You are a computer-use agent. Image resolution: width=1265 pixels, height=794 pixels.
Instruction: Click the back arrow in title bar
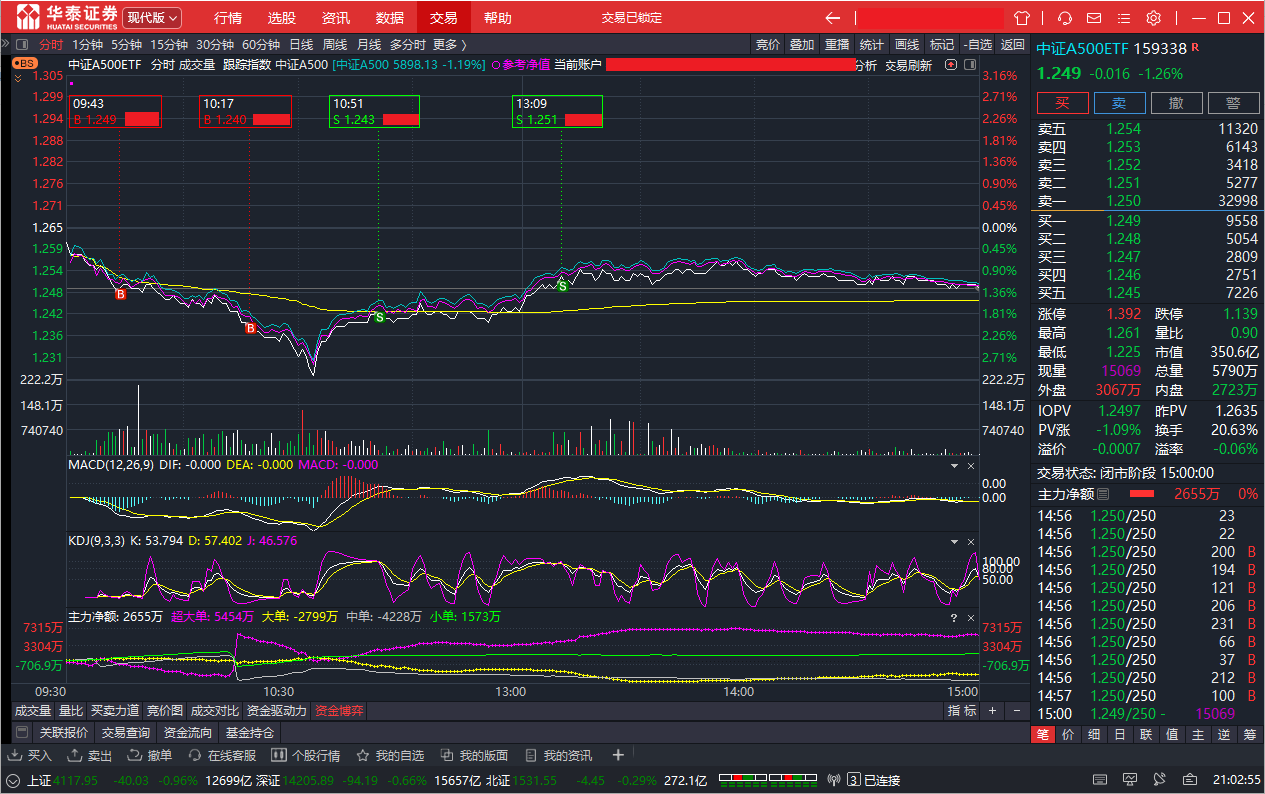[x=832, y=18]
